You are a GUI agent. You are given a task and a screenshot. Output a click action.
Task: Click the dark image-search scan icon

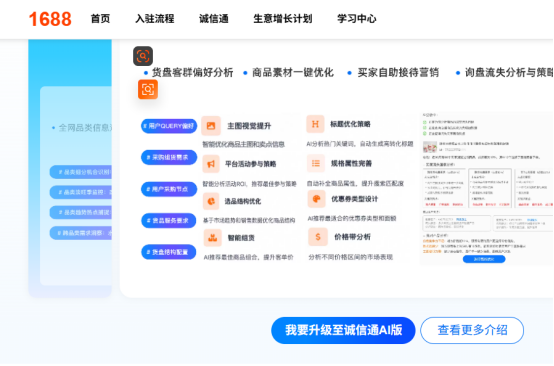coord(143,56)
